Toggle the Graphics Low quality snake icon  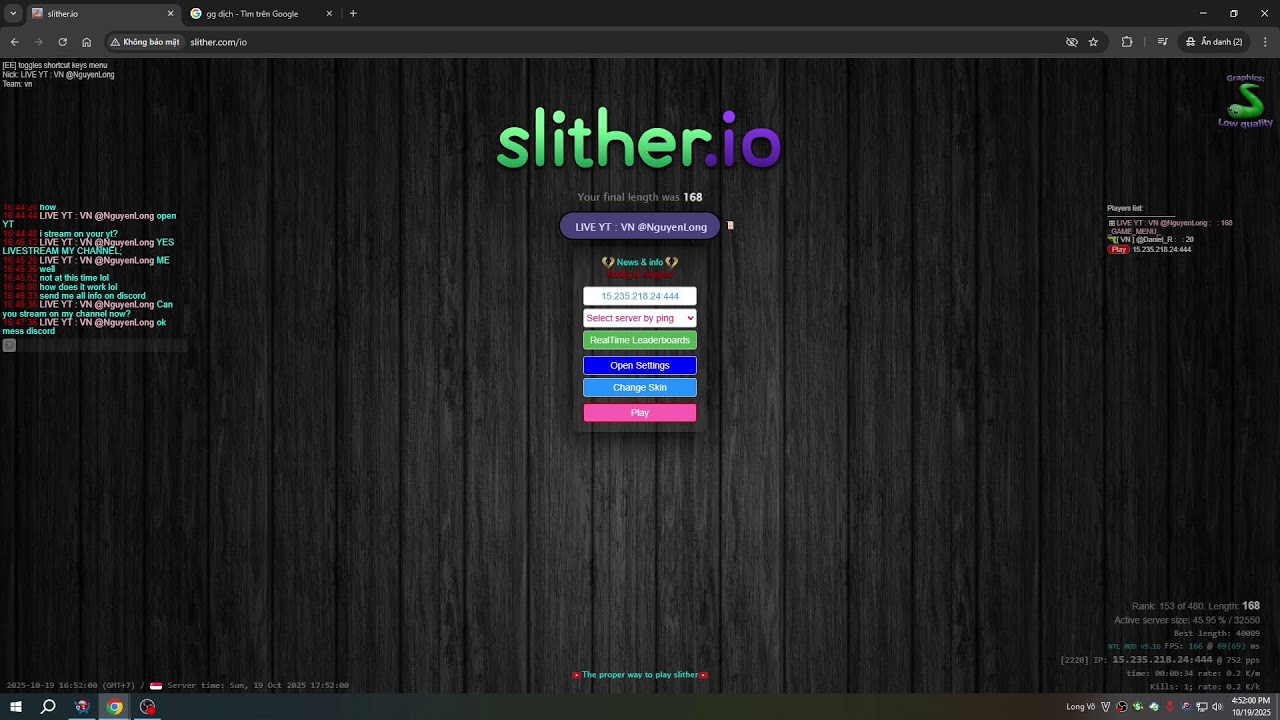pos(1245,100)
